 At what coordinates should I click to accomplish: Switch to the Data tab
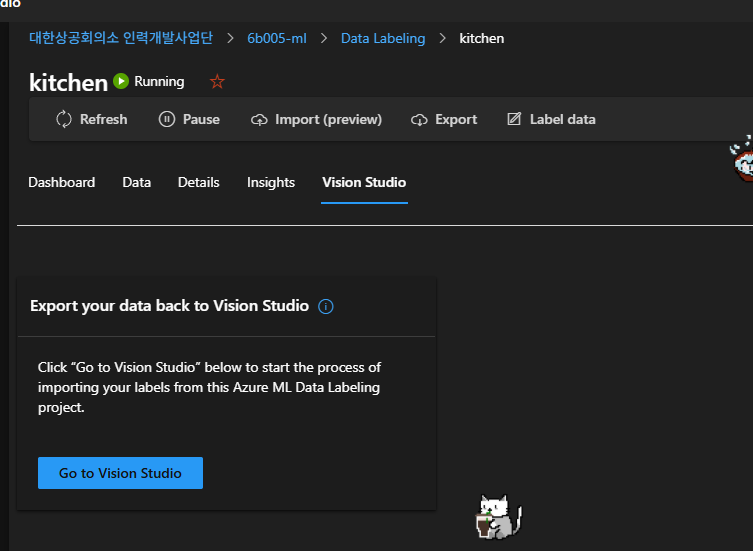pyautogui.click(x=136, y=183)
